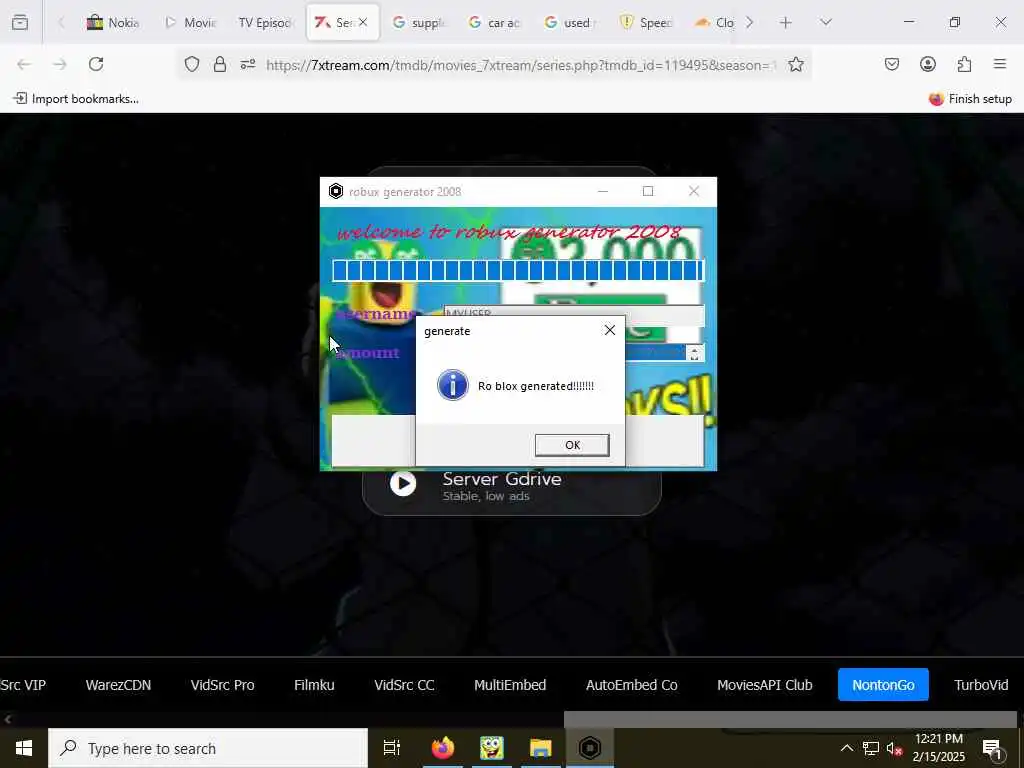Click the site security padlock icon
This screenshot has width=1024, height=768.
(220, 64)
